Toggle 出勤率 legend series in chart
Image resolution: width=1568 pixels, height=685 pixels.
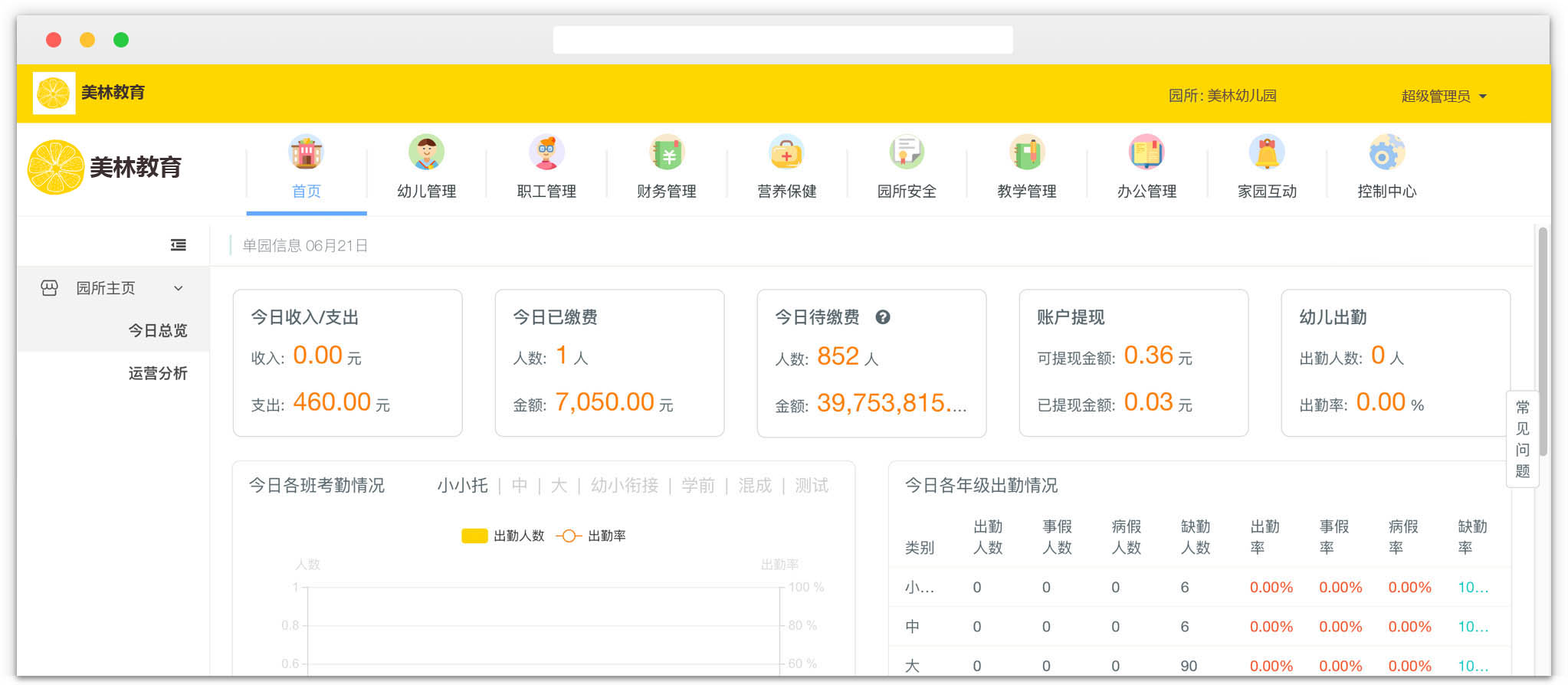click(591, 536)
